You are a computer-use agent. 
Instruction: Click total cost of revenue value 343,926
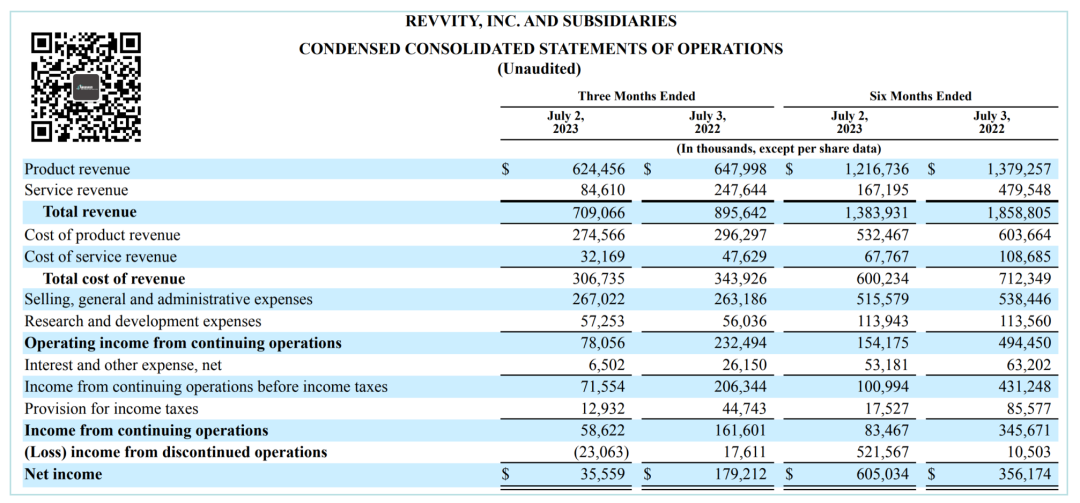(738, 279)
